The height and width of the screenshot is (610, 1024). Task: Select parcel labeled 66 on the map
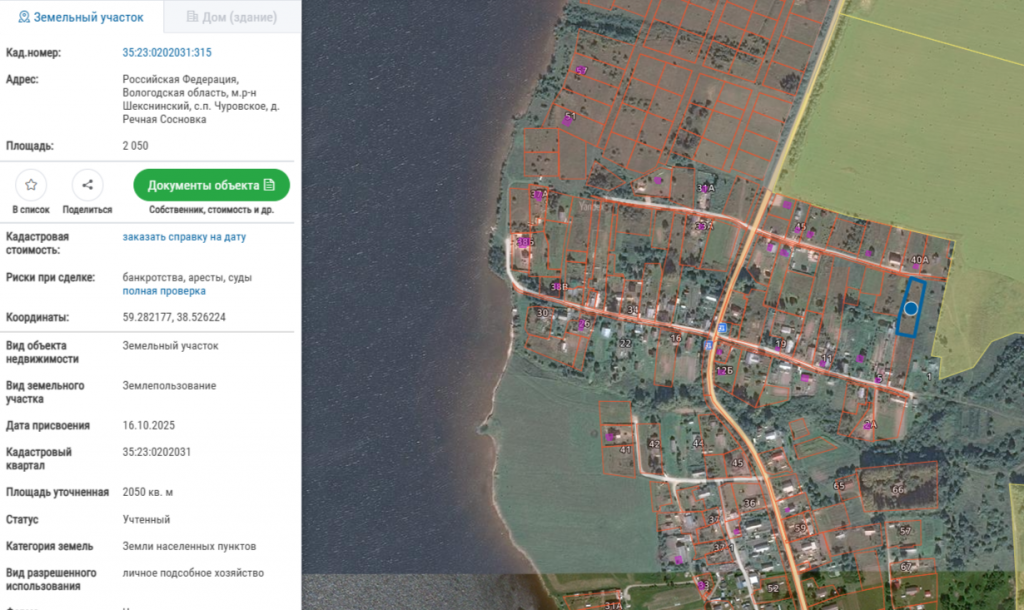pos(899,487)
